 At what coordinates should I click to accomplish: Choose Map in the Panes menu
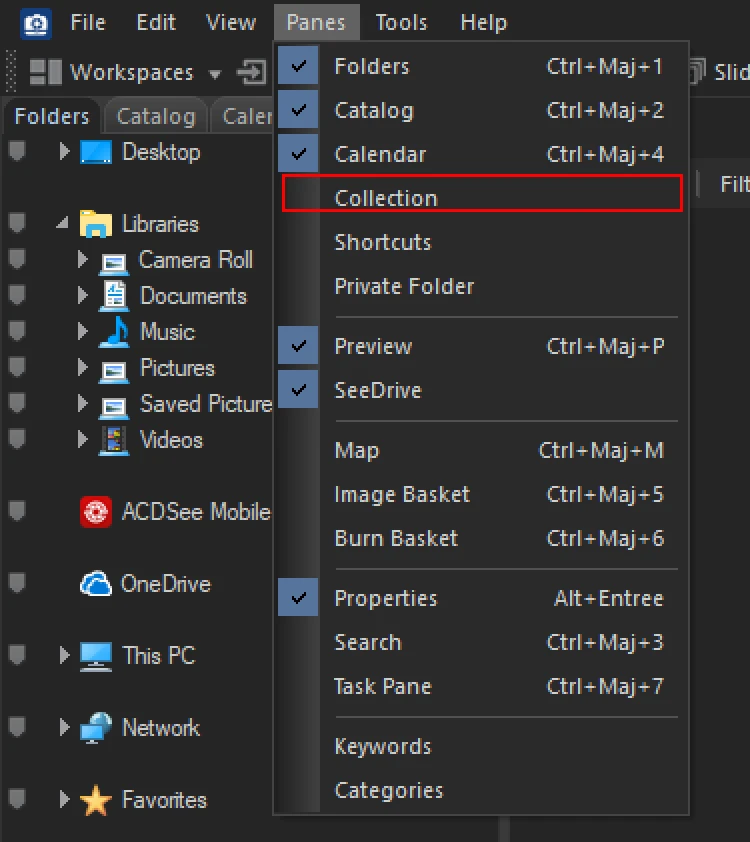[482, 450]
